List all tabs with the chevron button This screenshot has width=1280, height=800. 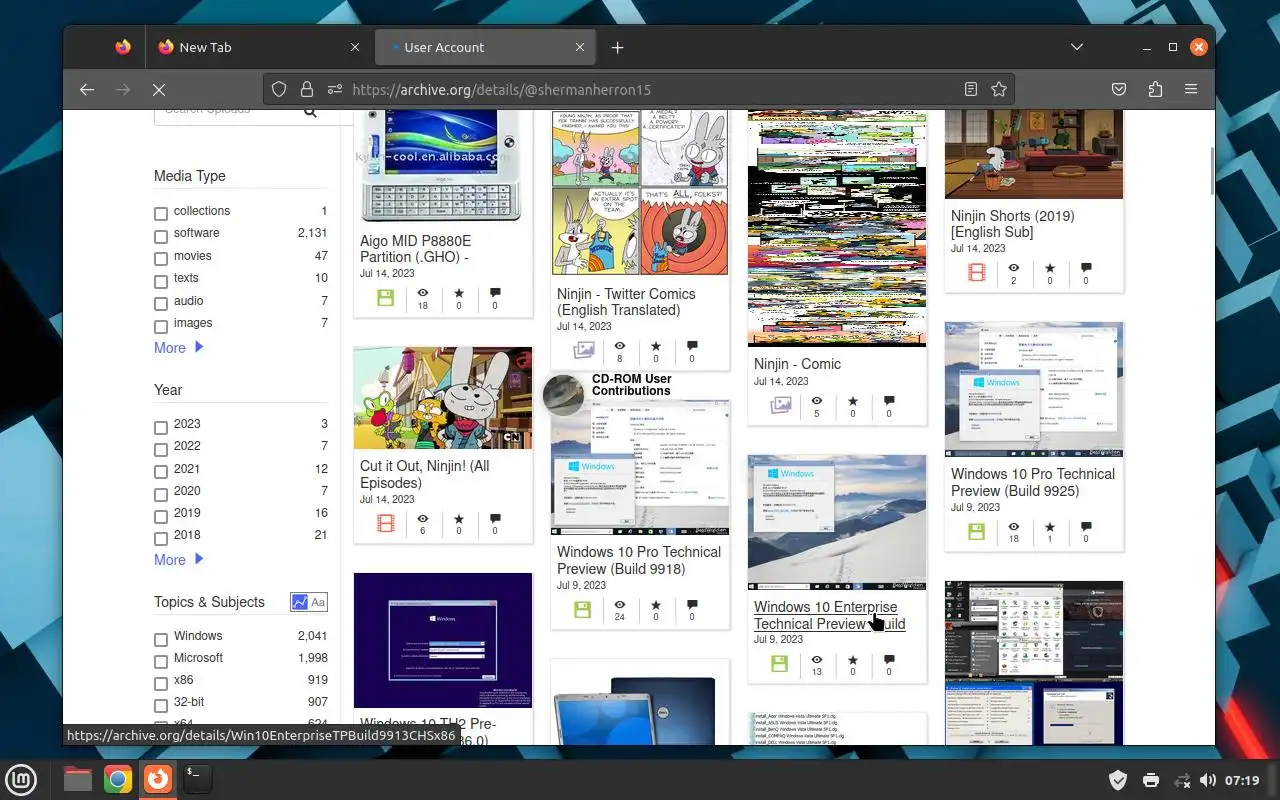click(1077, 47)
